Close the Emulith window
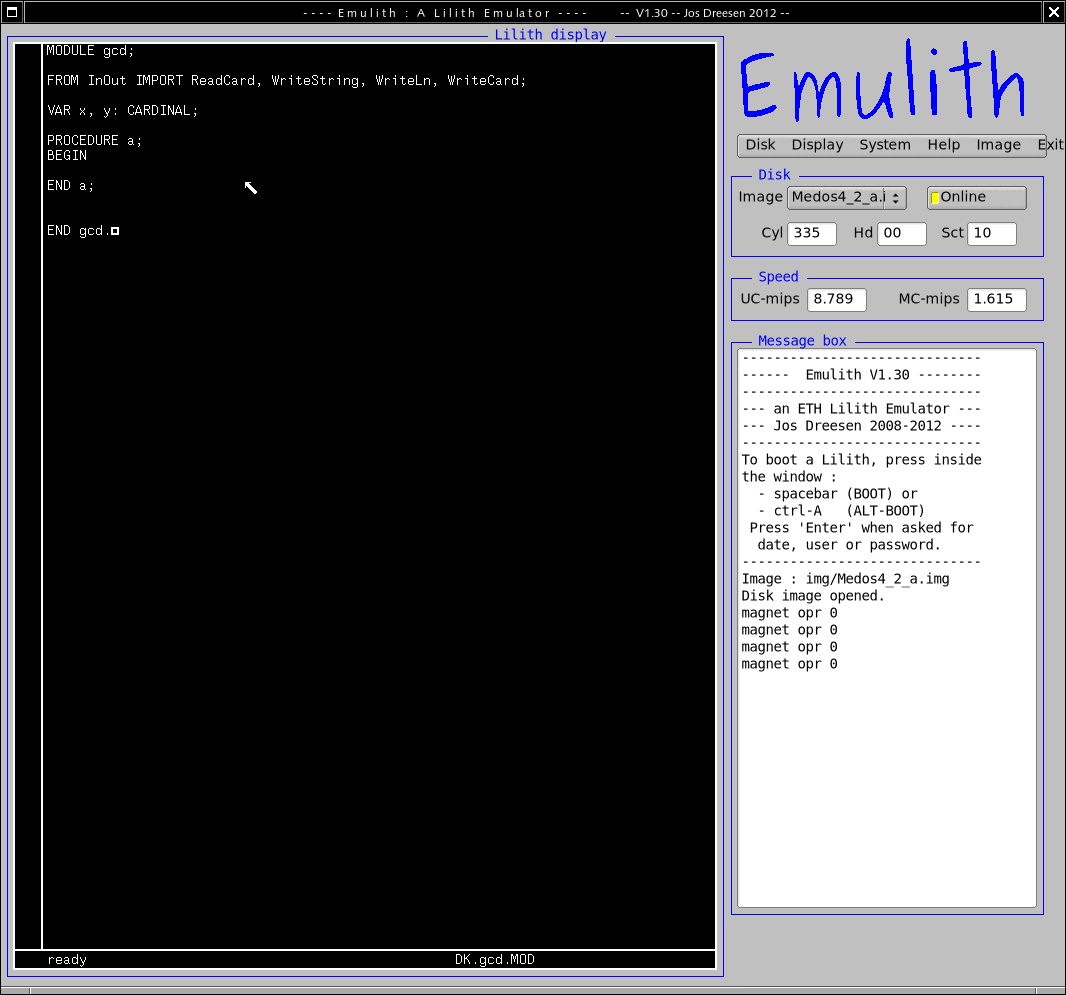 point(1054,12)
